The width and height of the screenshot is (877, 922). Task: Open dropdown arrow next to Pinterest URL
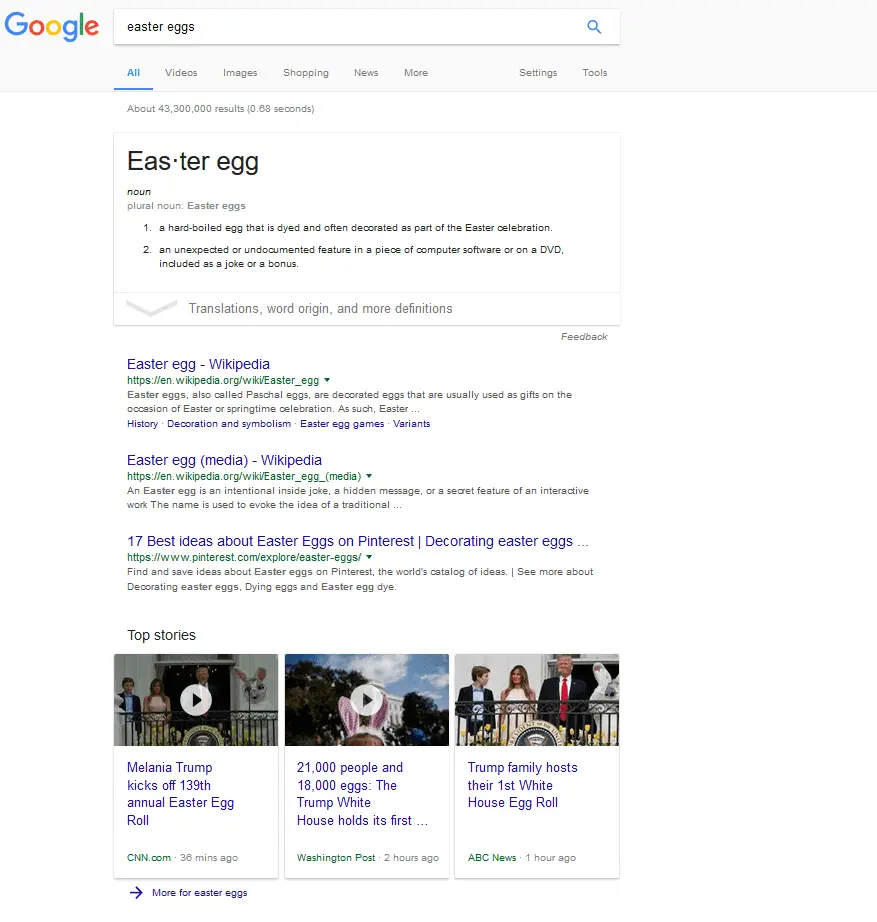click(x=369, y=557)
